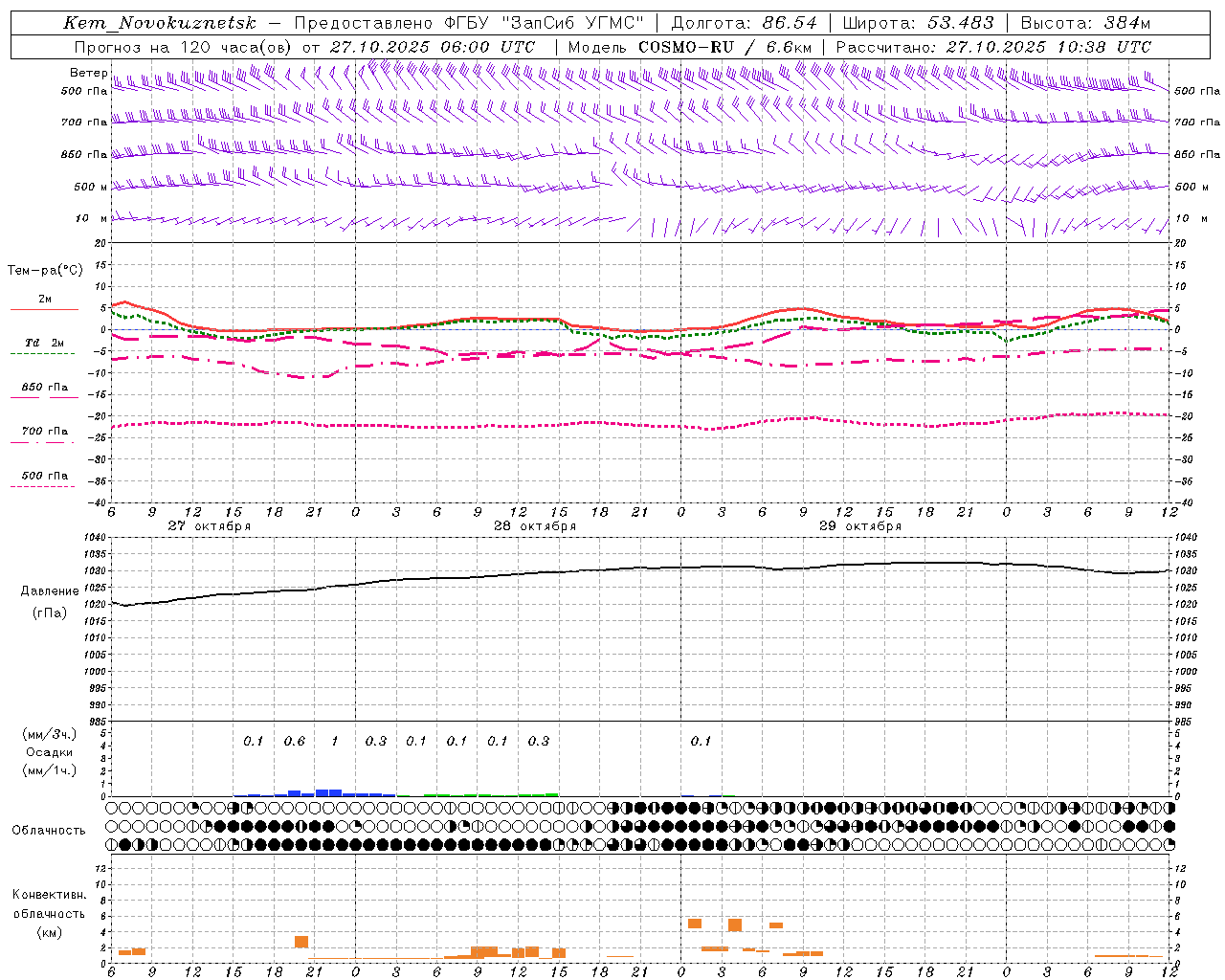The height and width of the screenshot is (980, 1225).
Task: Click the precipitation value 1 above blue bars
Action: pyautogui.click(x=335, y=742)
